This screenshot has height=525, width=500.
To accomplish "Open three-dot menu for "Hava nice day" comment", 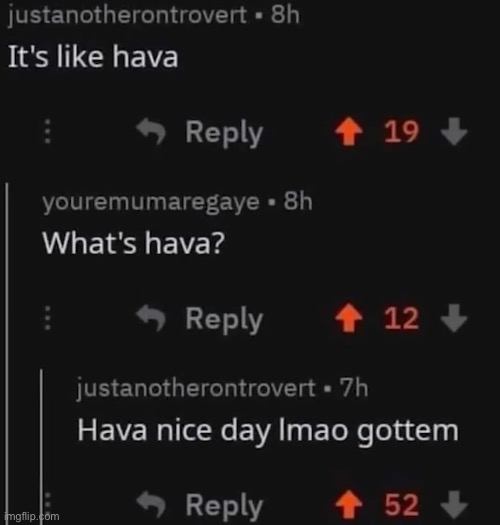I will click(48, 505).
